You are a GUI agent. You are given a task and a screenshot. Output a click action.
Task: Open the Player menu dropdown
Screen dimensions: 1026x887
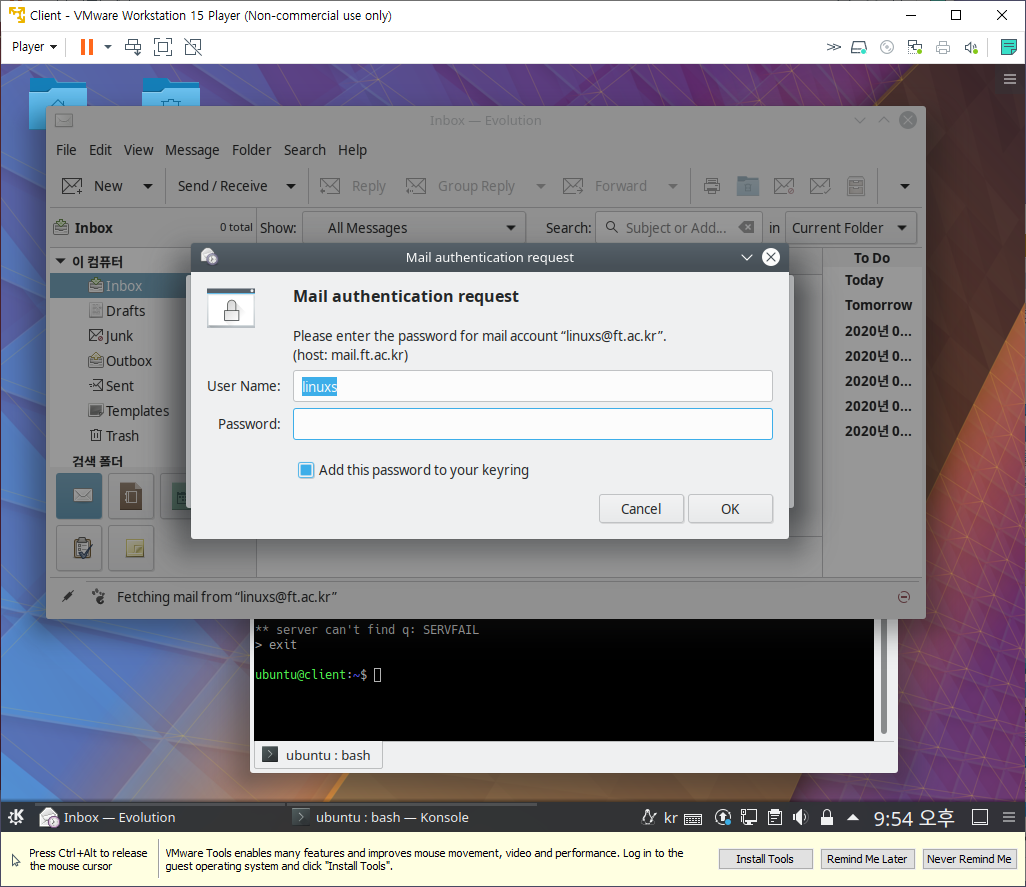tap(34, 47)
